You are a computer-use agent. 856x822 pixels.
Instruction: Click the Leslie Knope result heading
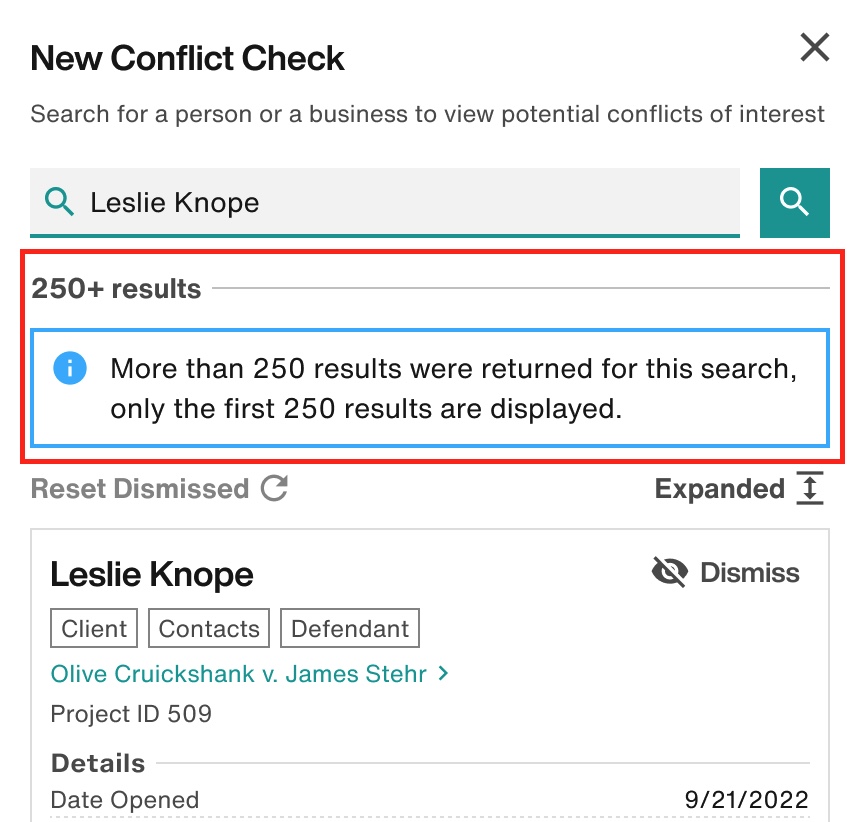coord(152,574)
